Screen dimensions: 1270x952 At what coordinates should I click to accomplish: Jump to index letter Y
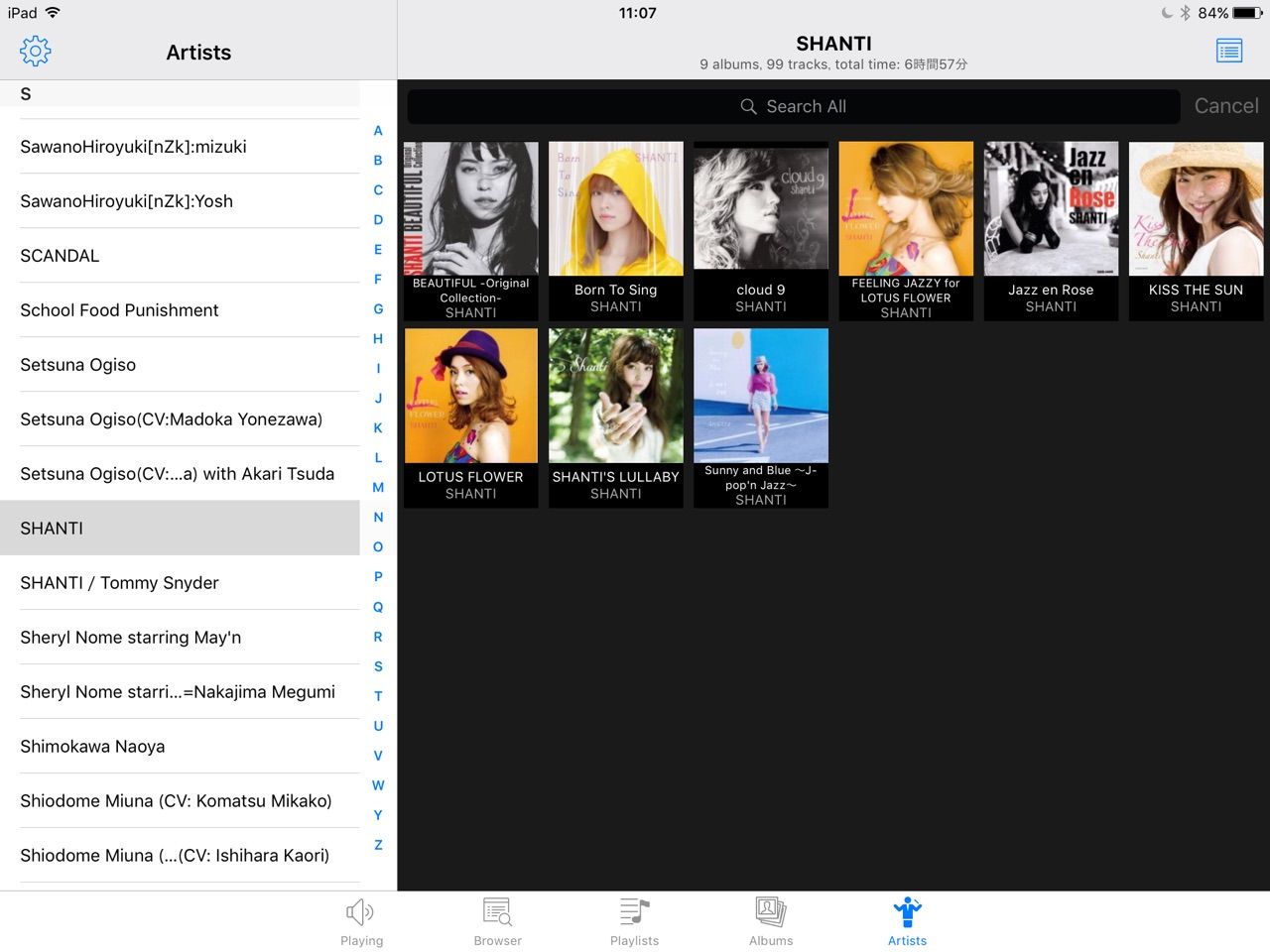coord(378,815)
